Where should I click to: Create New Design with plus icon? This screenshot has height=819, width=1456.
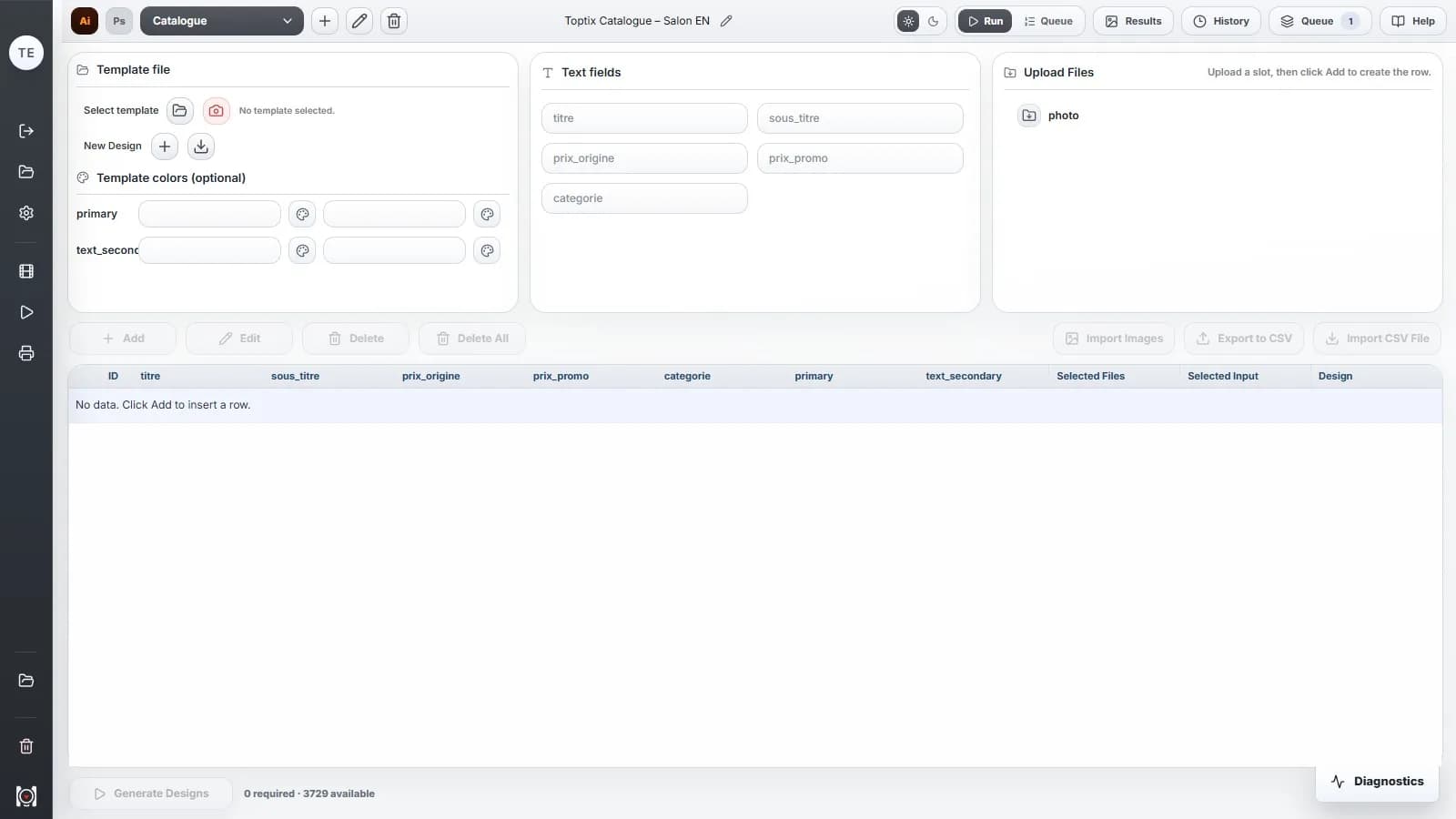[x=165, y=146]
